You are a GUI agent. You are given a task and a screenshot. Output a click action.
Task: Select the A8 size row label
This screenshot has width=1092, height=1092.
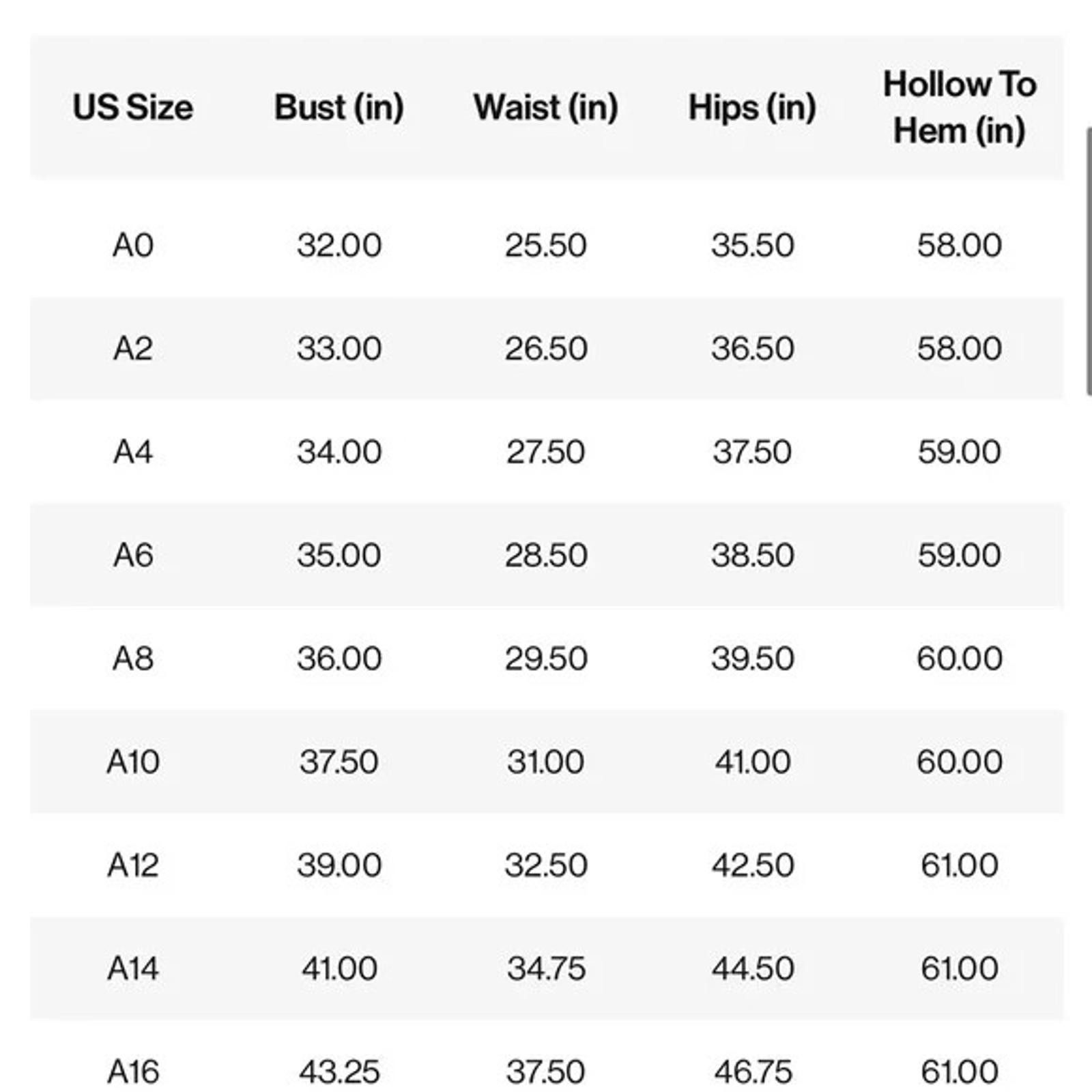133,659
